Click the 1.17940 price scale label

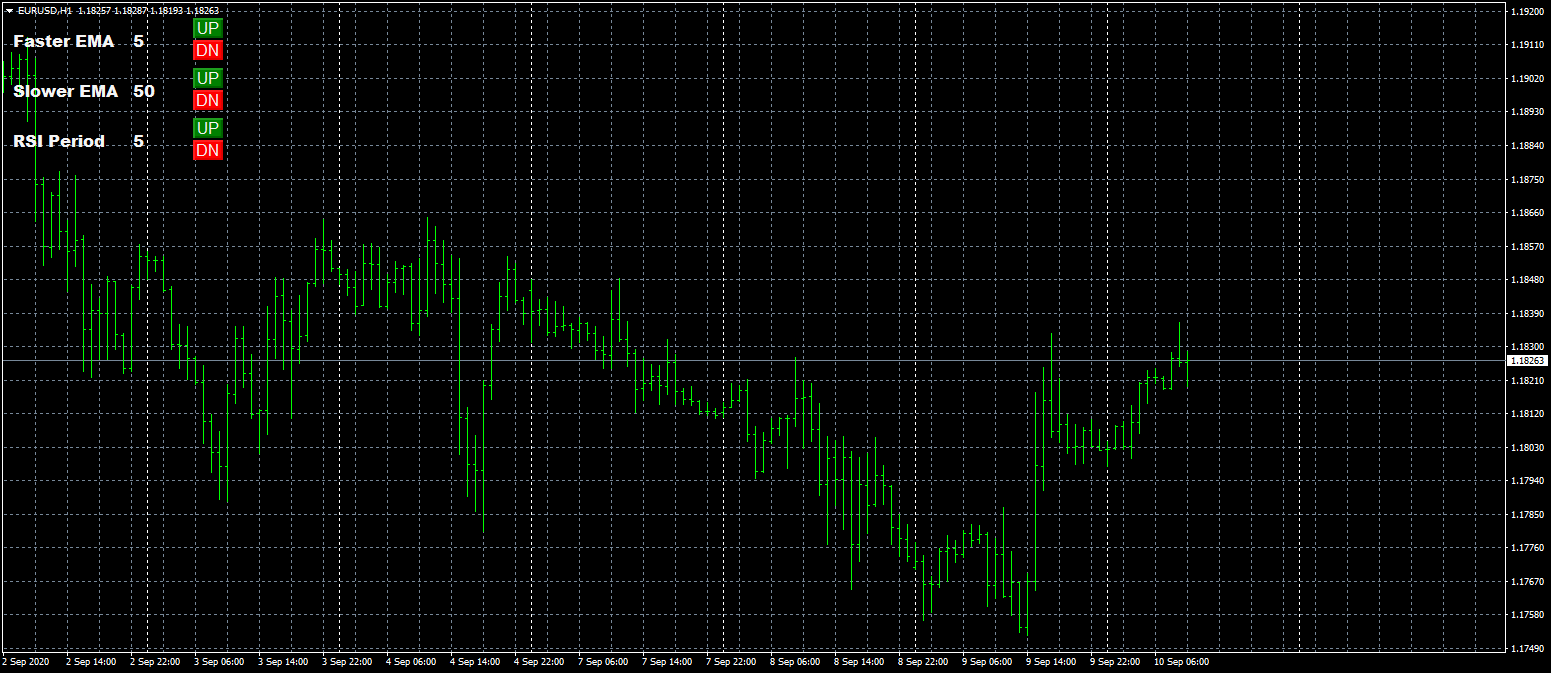pyautogui.click(x=1526, y=480)
